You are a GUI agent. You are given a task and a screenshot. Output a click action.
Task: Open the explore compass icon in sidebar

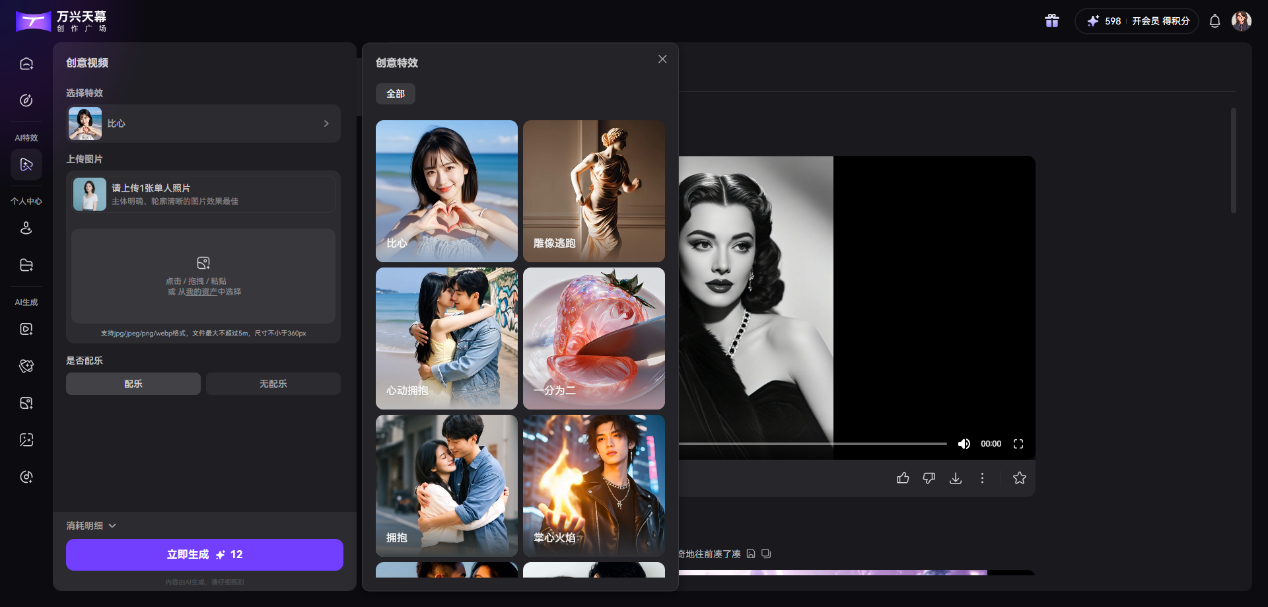tap(27, 100)
